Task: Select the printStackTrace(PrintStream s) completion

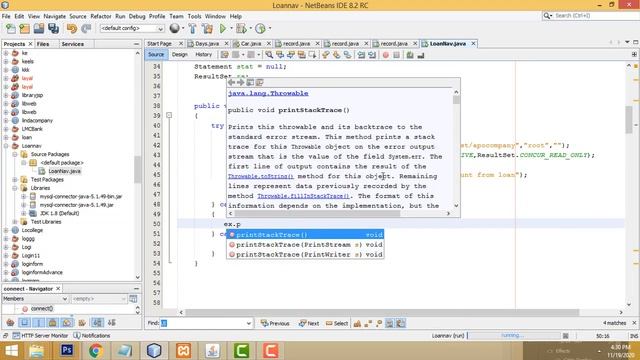Action: click(x=305, y=244)
